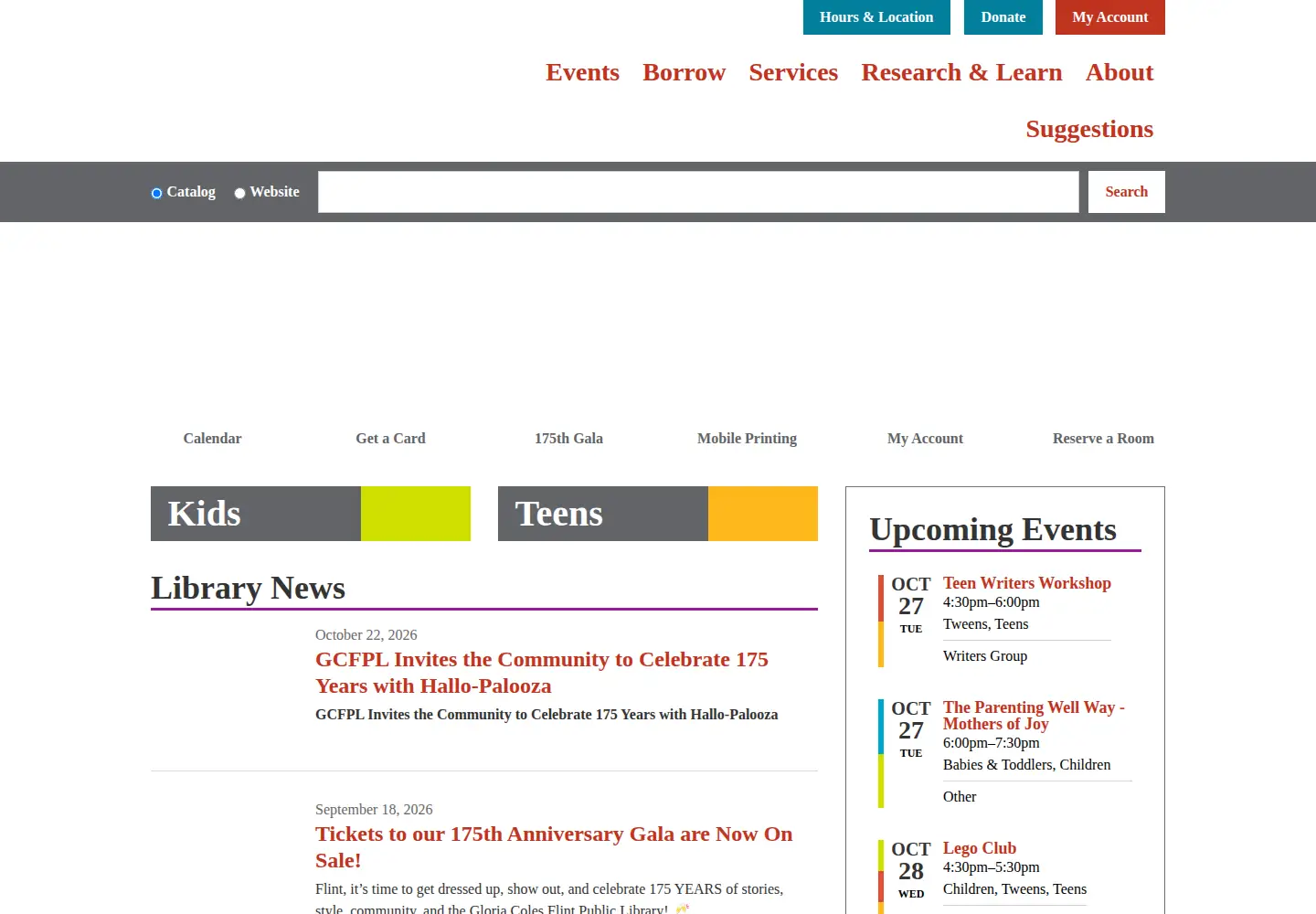Click My Account quick link
Image resolution: width=1316 pixels, height=914 pixels.
pyautogui.click(x=925, y=439)
